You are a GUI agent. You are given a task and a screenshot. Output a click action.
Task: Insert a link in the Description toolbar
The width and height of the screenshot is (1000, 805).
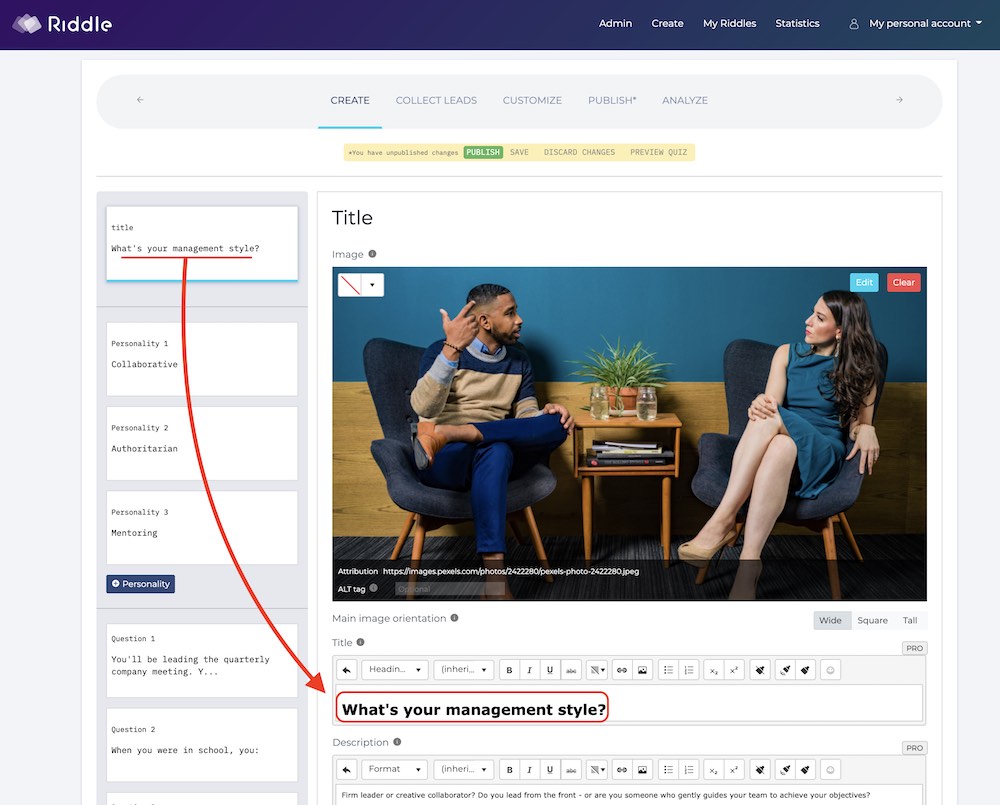(x=622, y=769)
